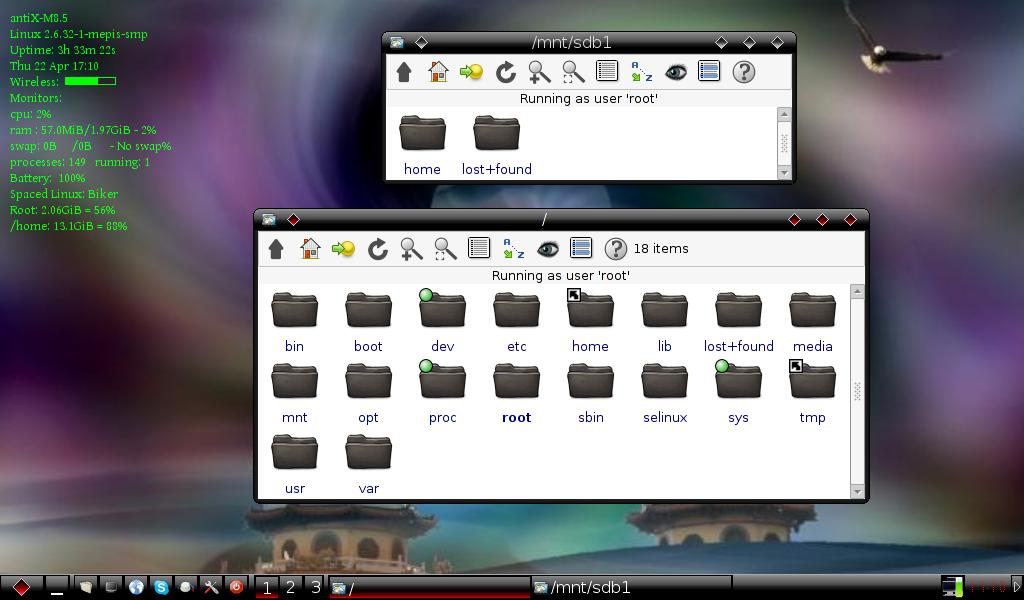Viewport: 1024px width, 600px height.
Task: Click scroll-down arrow in the /mnt/sdb1 window
Action: [x=784, y=173]
